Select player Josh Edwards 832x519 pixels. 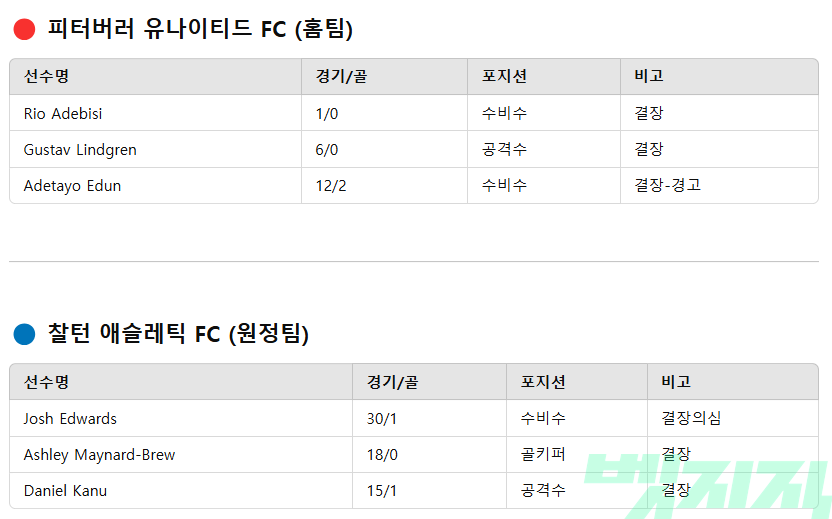point(70,418)
